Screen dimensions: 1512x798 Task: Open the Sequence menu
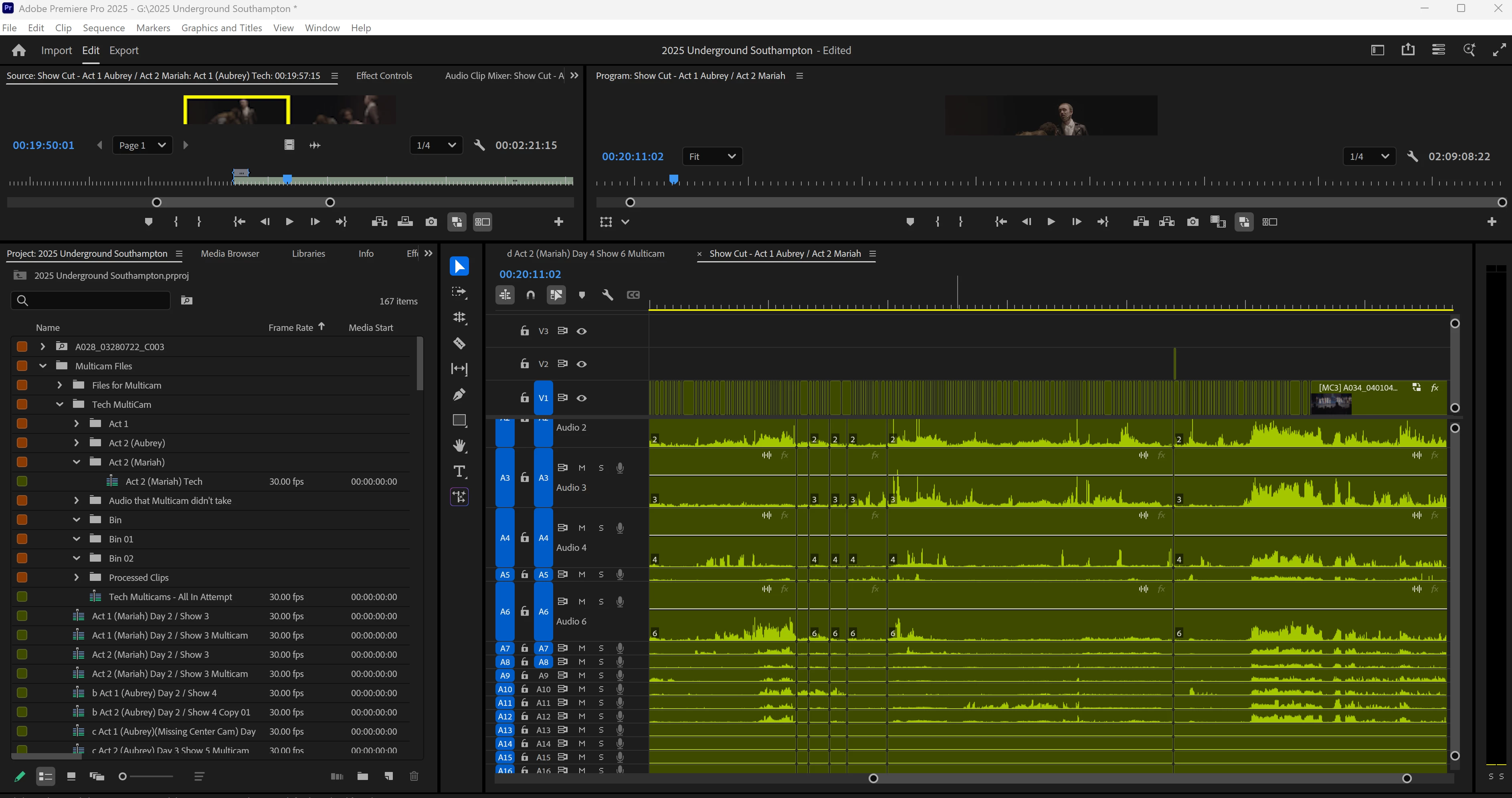103,28
